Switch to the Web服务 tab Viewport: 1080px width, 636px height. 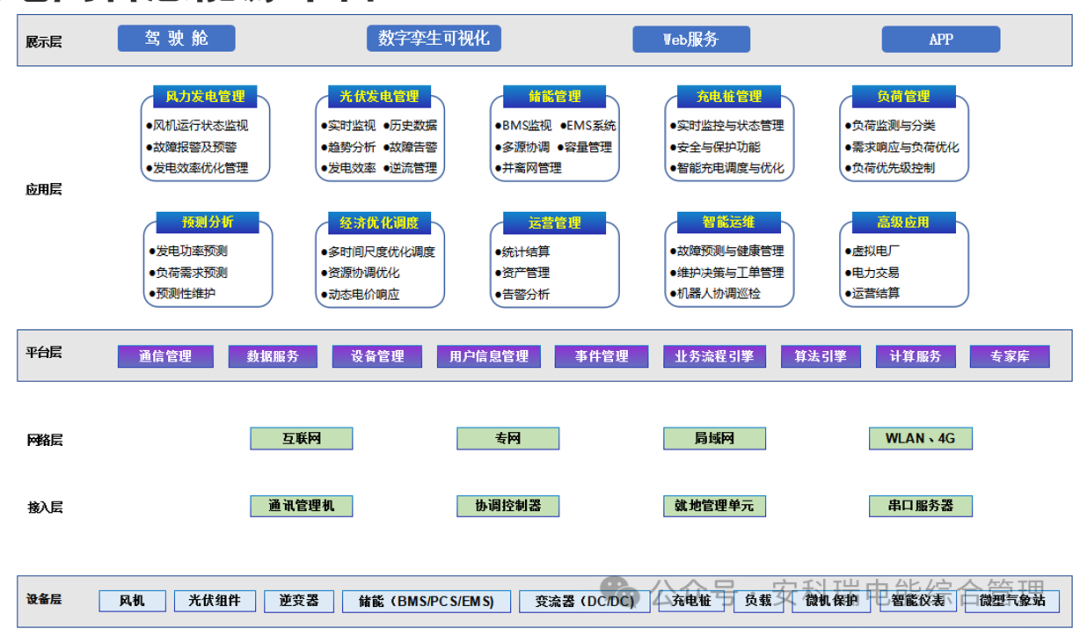(x=691, y=38)
